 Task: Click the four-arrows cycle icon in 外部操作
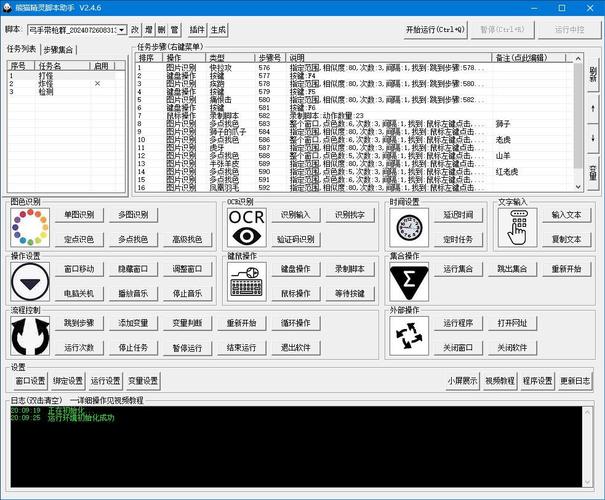tap(409, 336)
